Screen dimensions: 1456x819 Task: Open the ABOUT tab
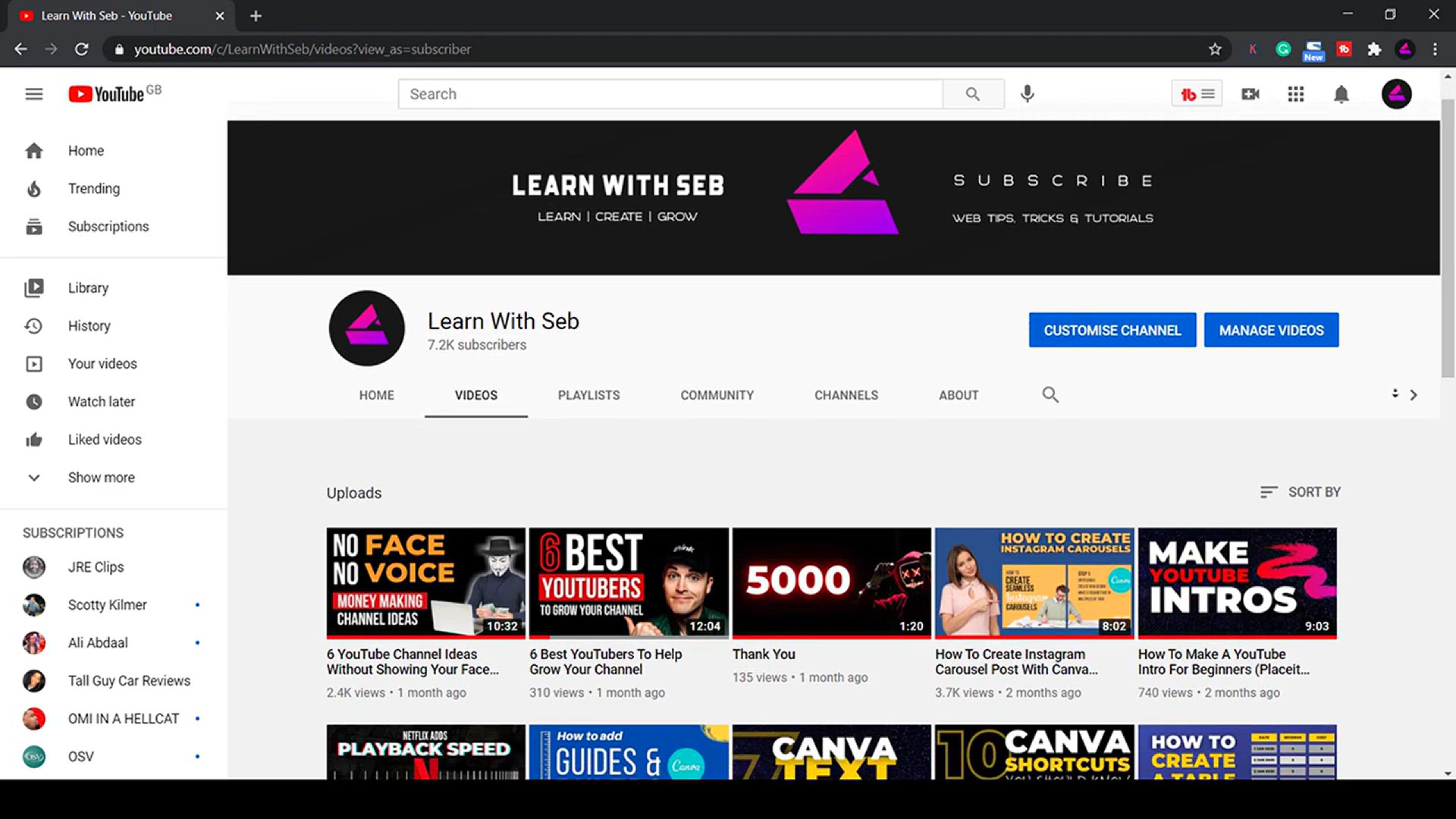(959, 395)
